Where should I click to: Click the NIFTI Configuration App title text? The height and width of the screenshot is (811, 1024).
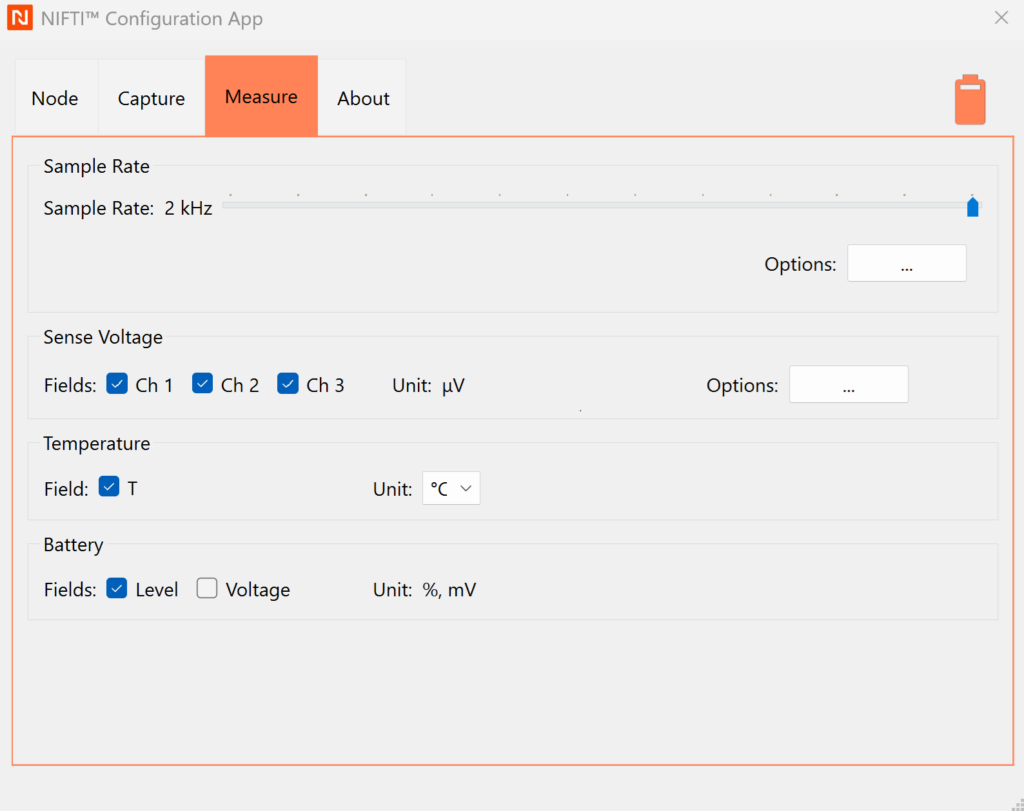(152, 19)
